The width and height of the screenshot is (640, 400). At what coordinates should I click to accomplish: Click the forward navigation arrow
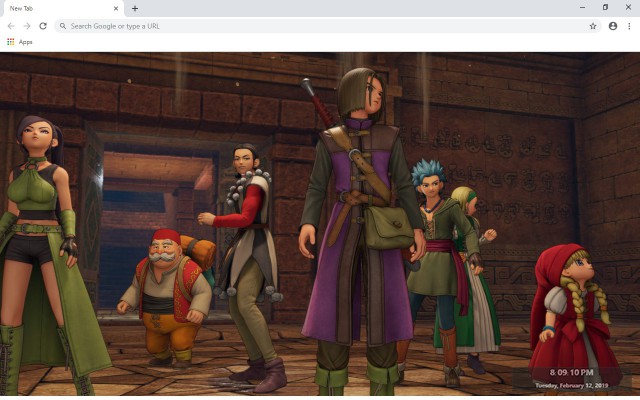[x=27, y=26]
